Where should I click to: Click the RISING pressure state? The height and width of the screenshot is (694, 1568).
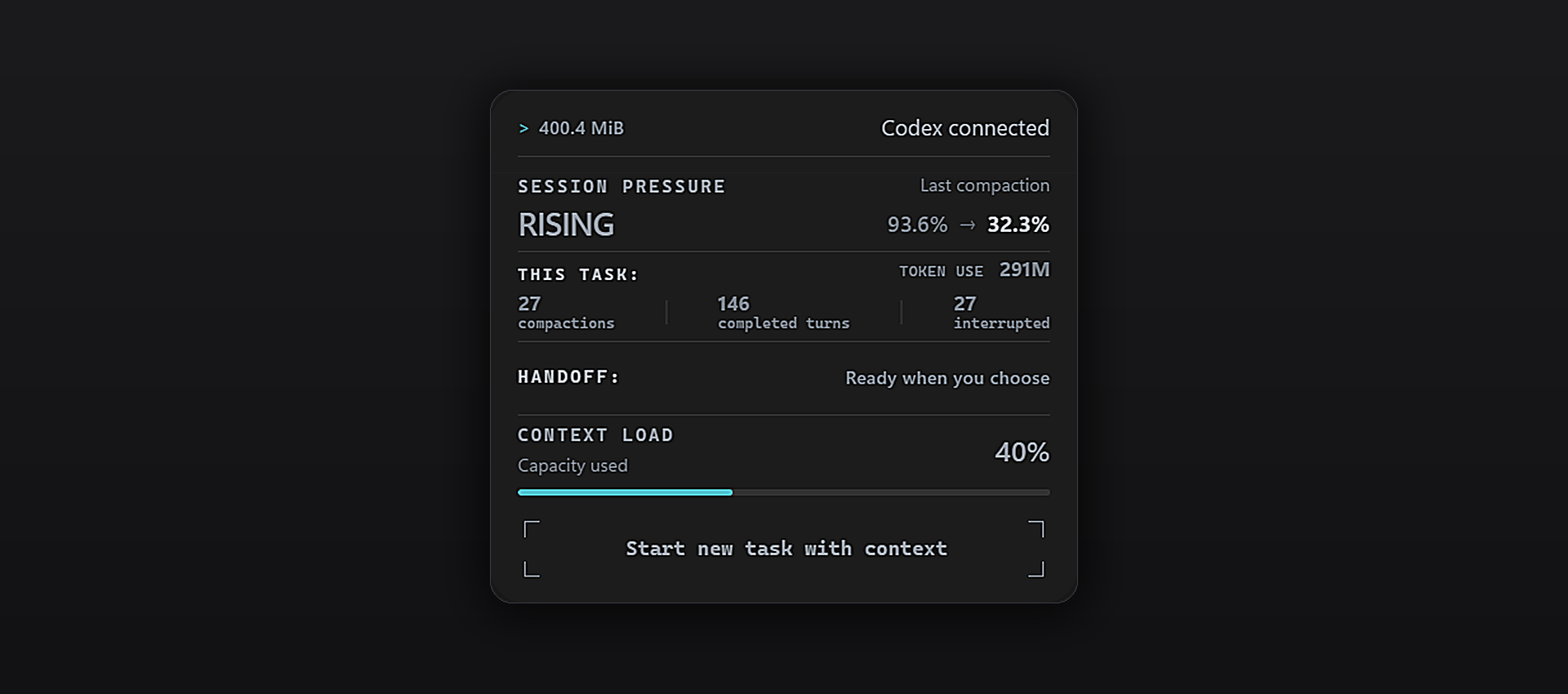point(566,225)
